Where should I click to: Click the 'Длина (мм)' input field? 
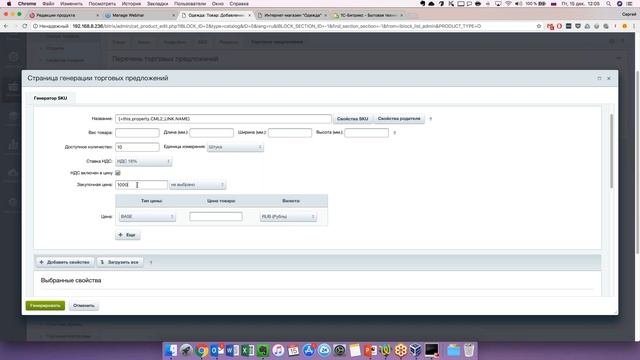click(211, 133)
